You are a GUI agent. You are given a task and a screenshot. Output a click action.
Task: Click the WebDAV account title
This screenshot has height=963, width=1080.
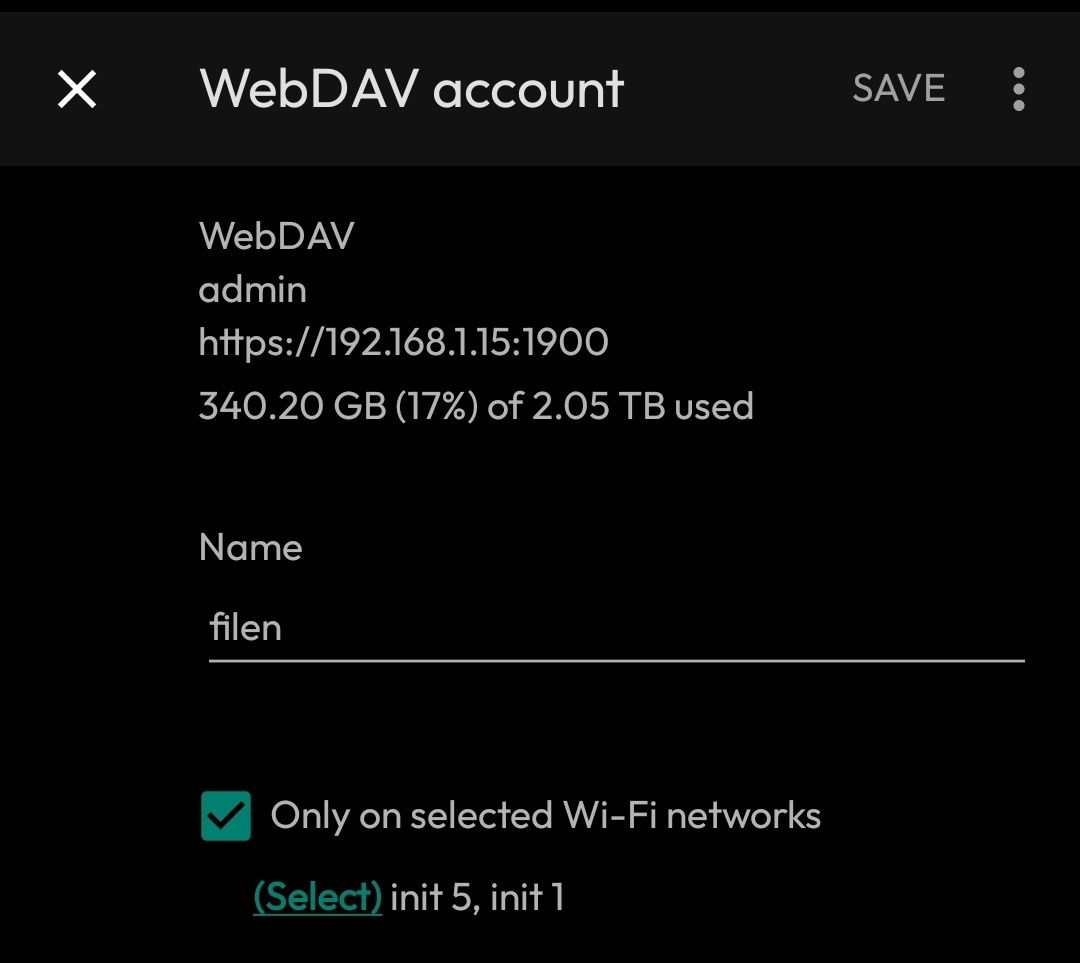[412, 89]
